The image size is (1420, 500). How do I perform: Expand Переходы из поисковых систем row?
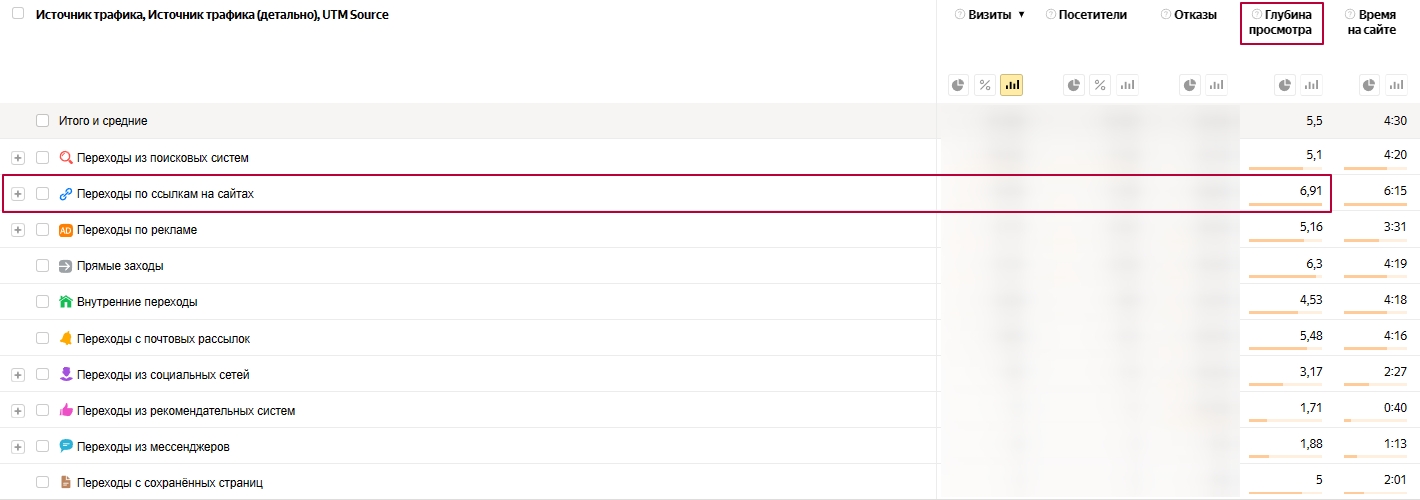pyautogui.click(x=18, y=158)
